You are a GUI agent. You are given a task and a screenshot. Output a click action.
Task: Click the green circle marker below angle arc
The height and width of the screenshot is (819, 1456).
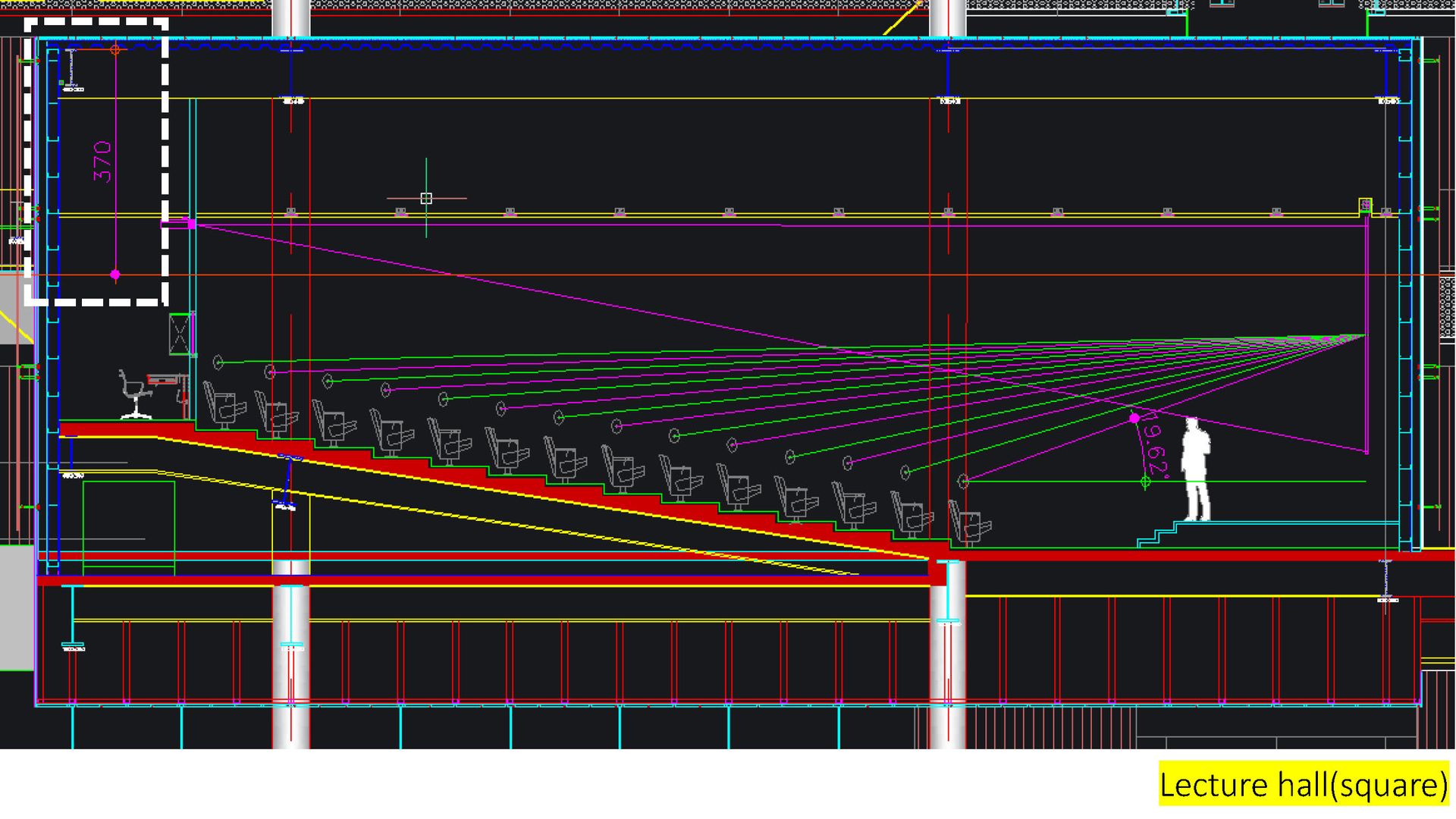click(x=1146, y=481)
